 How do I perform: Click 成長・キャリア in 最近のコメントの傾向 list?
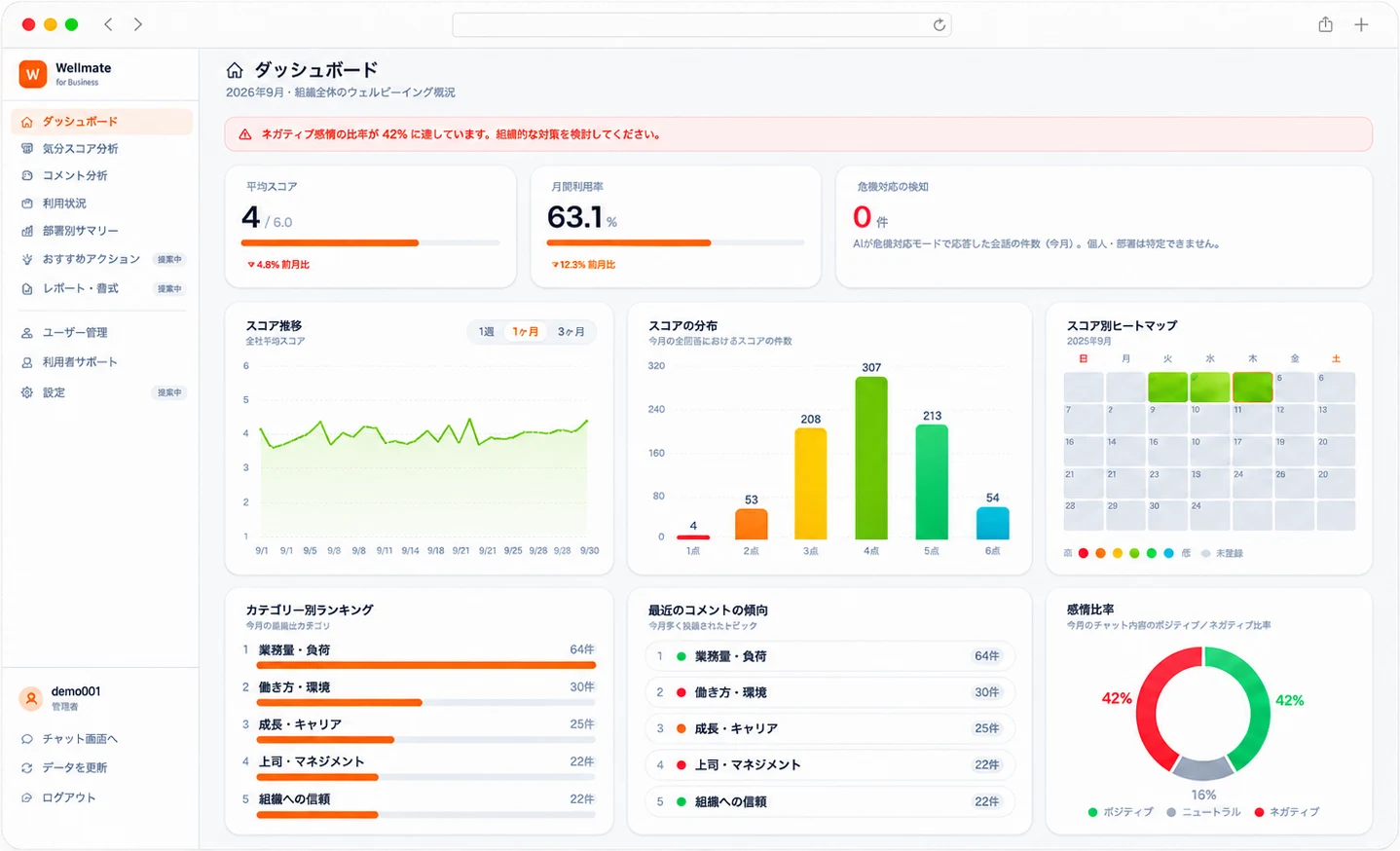pyautogui.click(x=829, y=728)
